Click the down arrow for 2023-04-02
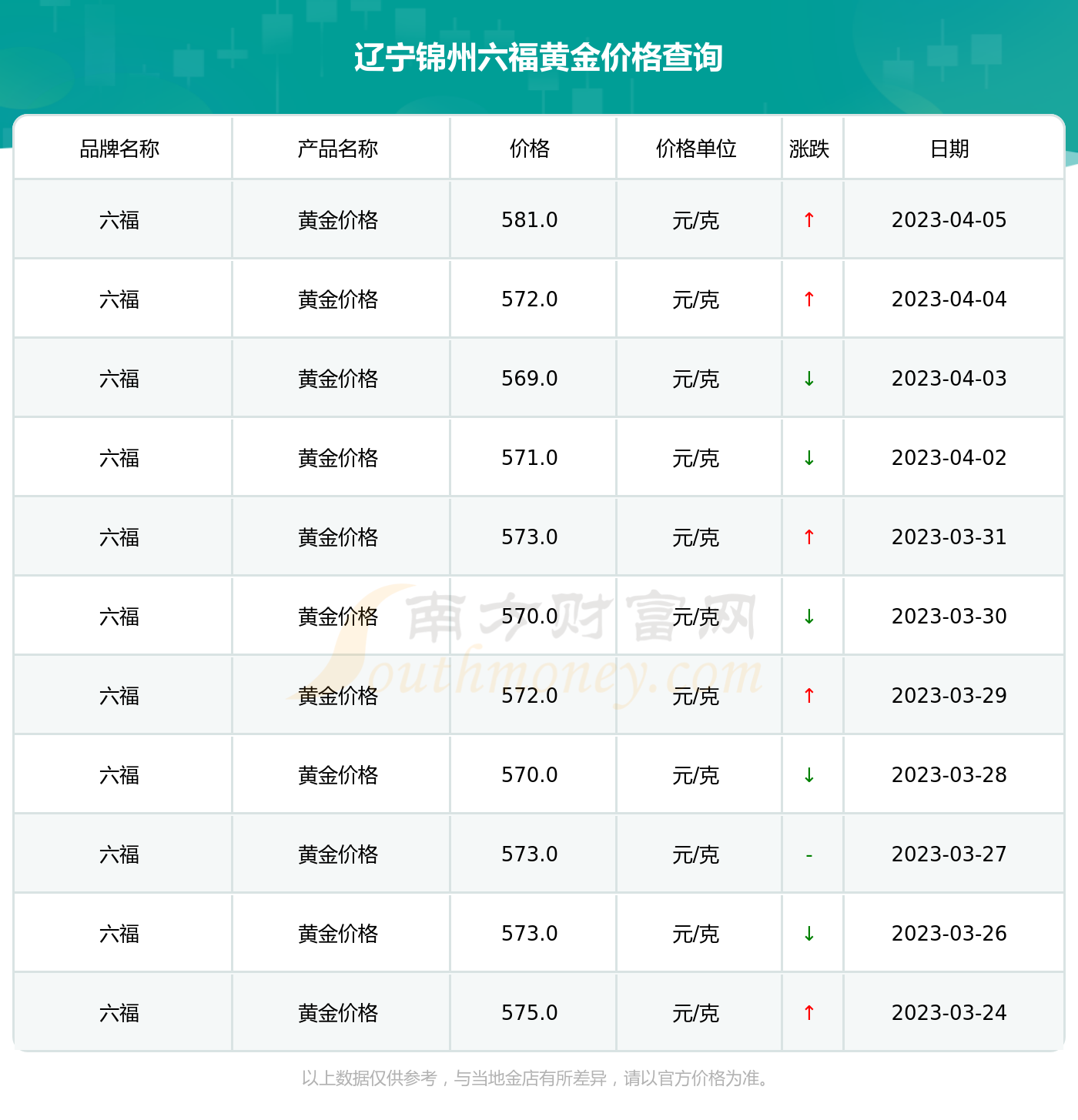The image size is (1078, 1120). (809, 458)
